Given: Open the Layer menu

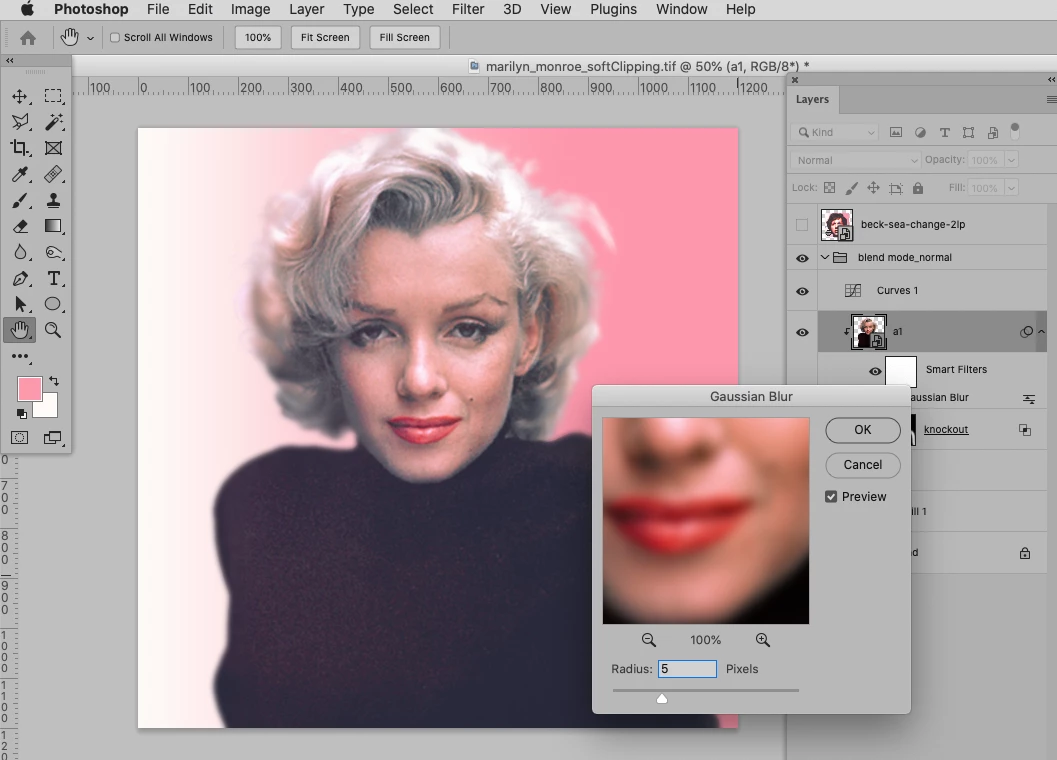Looking at the screenshot, I should [x=306, y=9].
